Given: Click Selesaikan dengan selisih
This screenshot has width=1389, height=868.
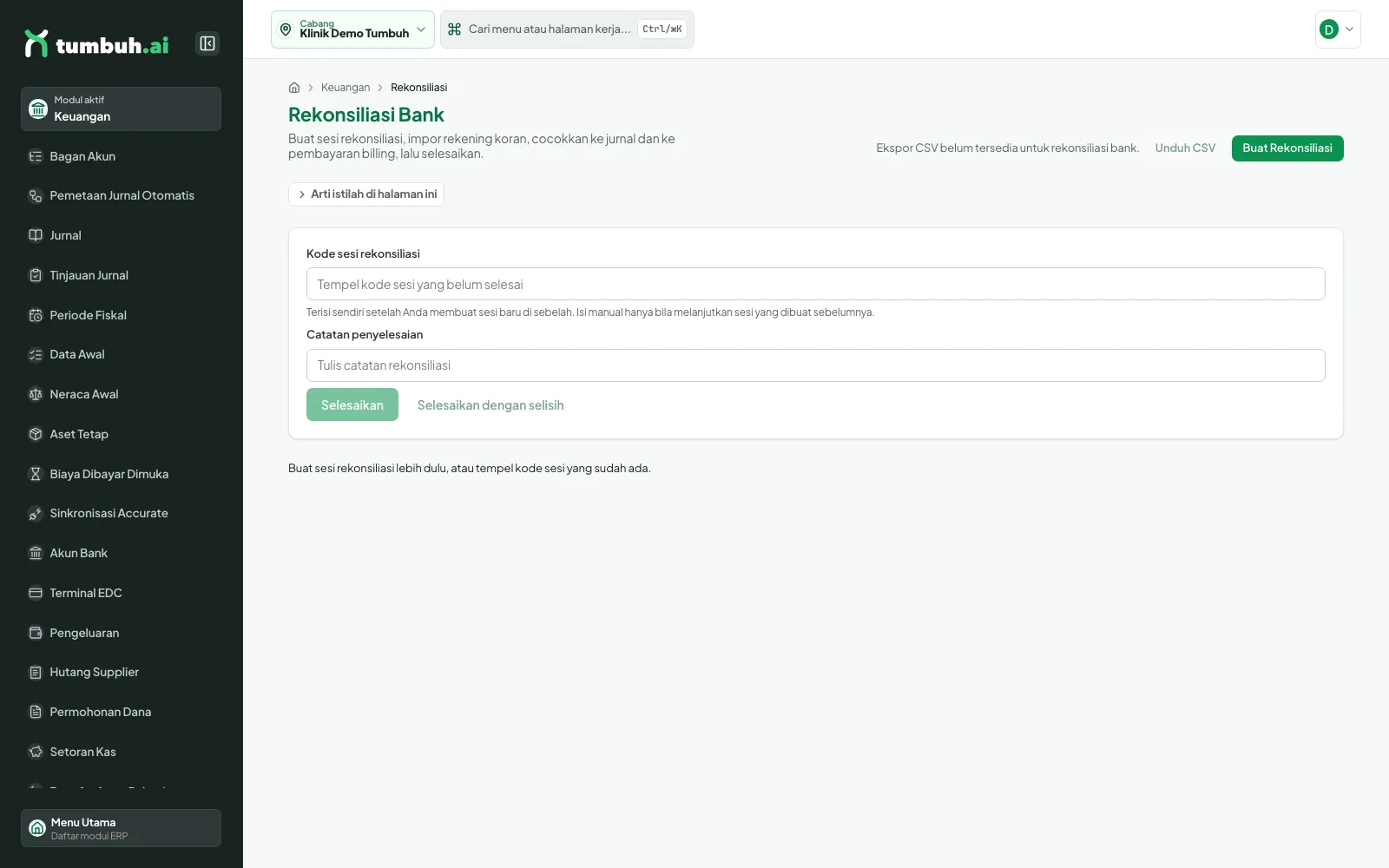Looking at the screenshot, I should pyautogui.click(x=490, y=405).
